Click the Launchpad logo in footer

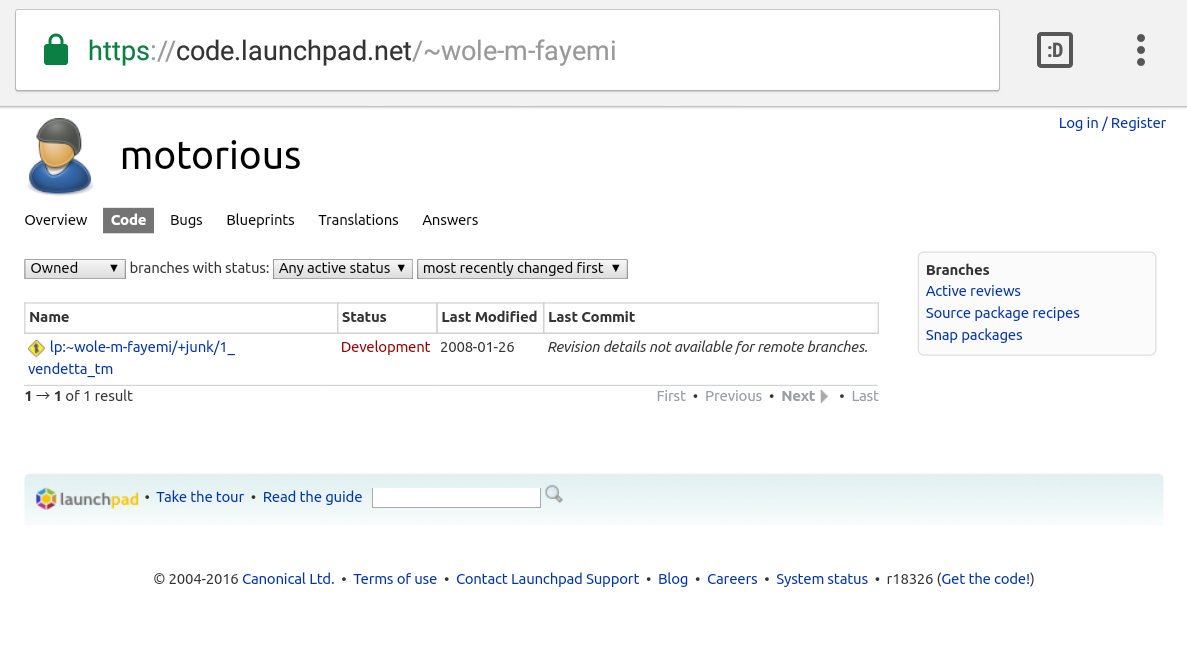tap(87, 498)
